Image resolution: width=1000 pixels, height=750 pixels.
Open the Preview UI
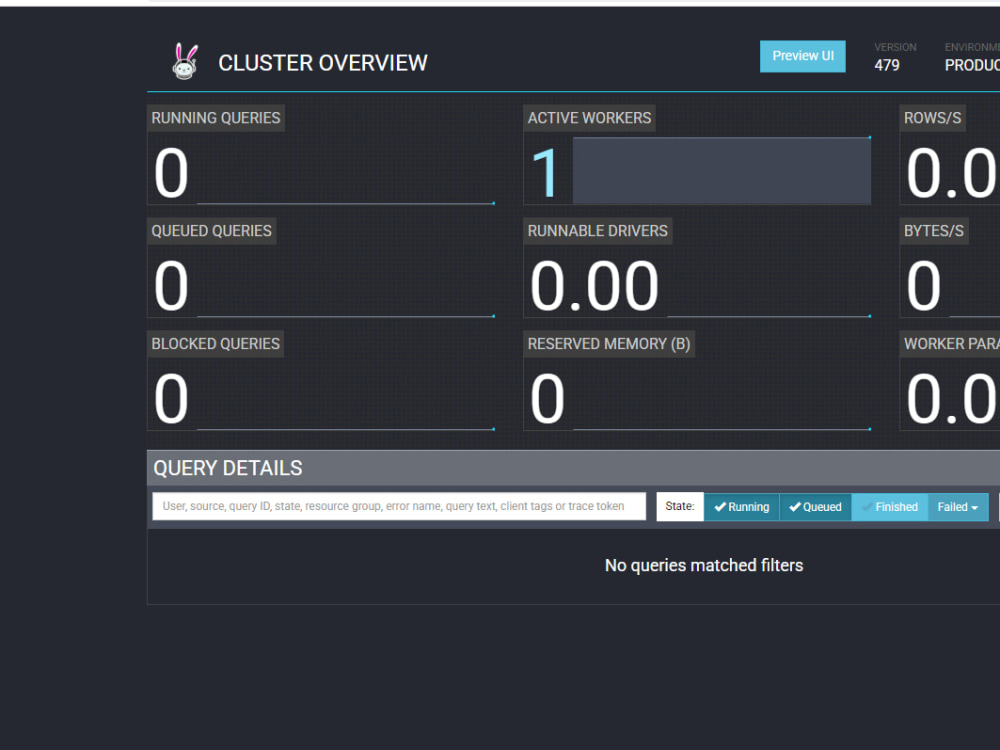[x=802, y=56]
